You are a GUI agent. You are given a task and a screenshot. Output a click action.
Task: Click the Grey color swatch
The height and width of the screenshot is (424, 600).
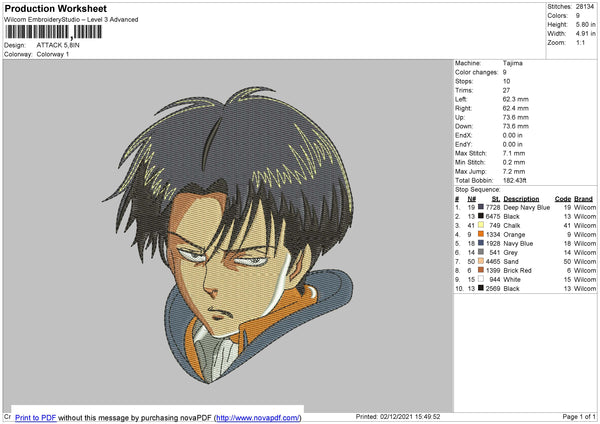click(x=481, y=252)
